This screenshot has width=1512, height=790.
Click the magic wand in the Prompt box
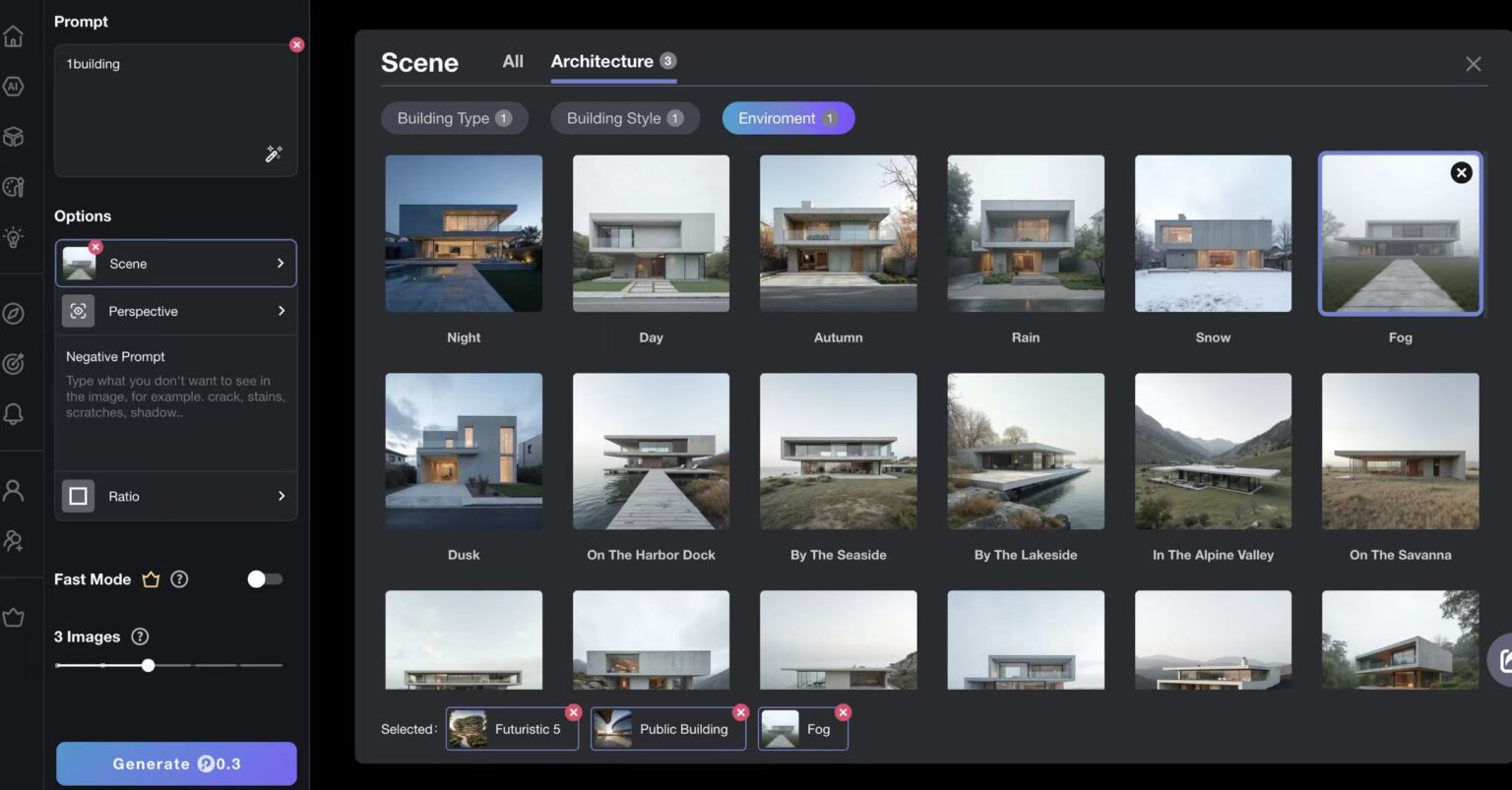[274, 153]
